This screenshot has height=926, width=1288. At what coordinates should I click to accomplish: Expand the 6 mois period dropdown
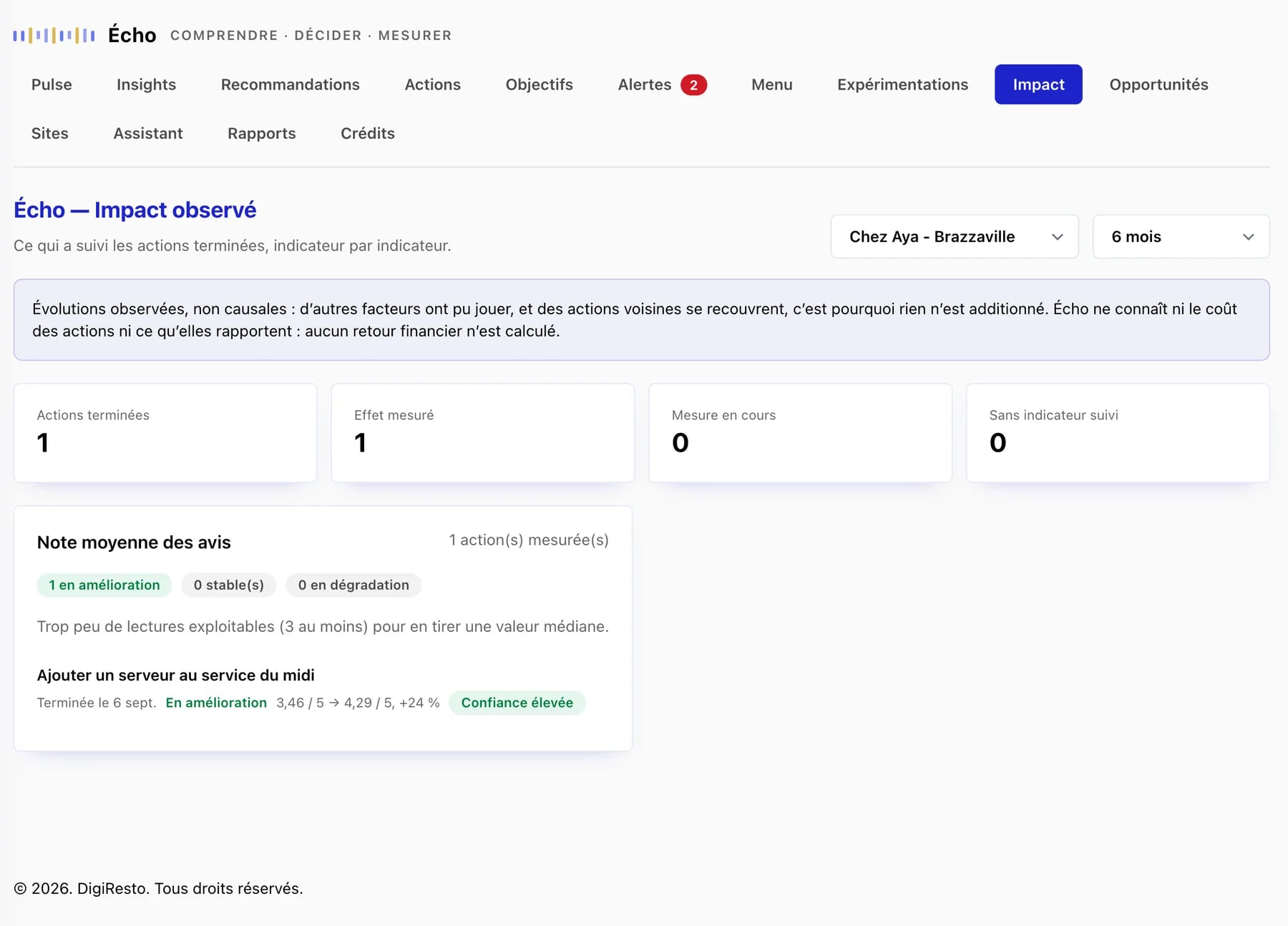point(1181,237)
